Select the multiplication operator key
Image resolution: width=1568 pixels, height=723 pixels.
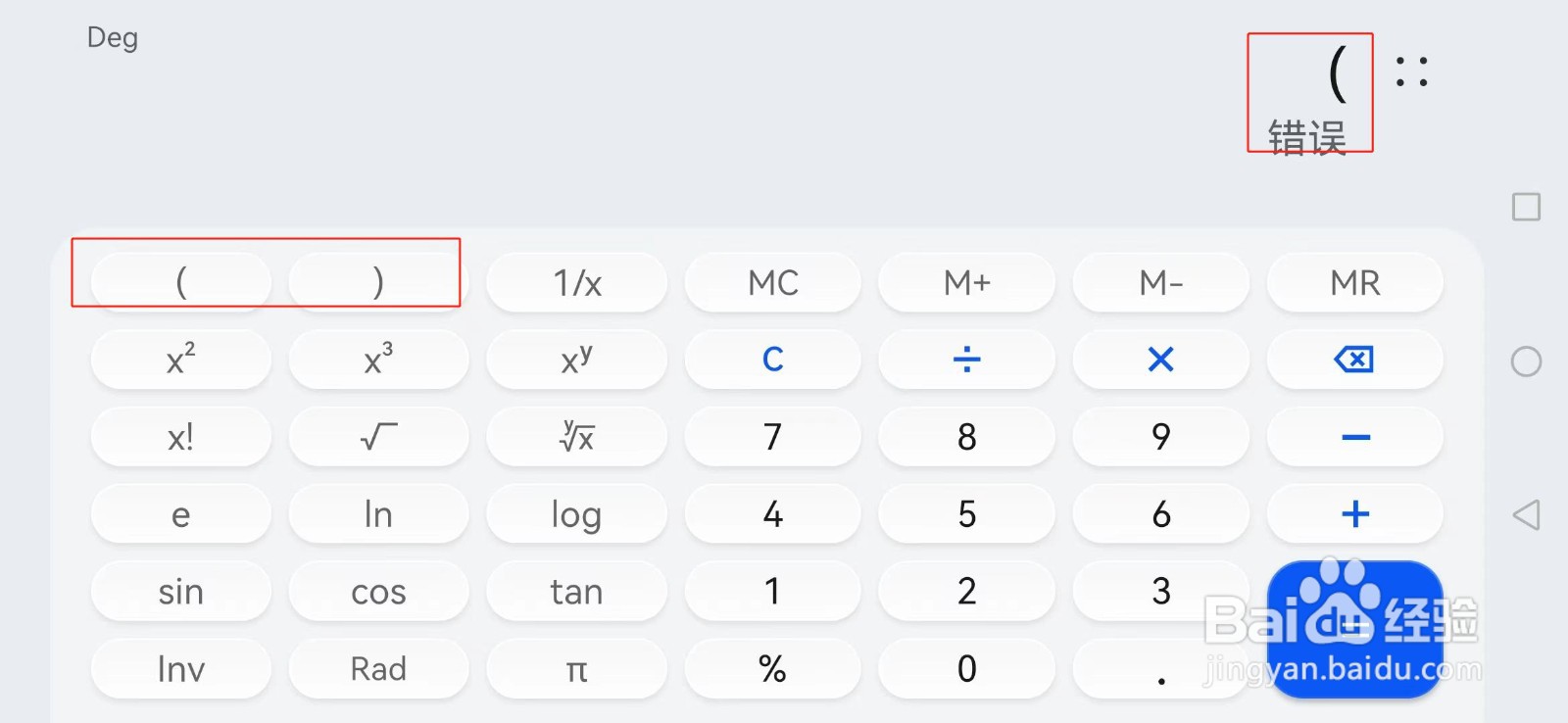(1160, 360)
